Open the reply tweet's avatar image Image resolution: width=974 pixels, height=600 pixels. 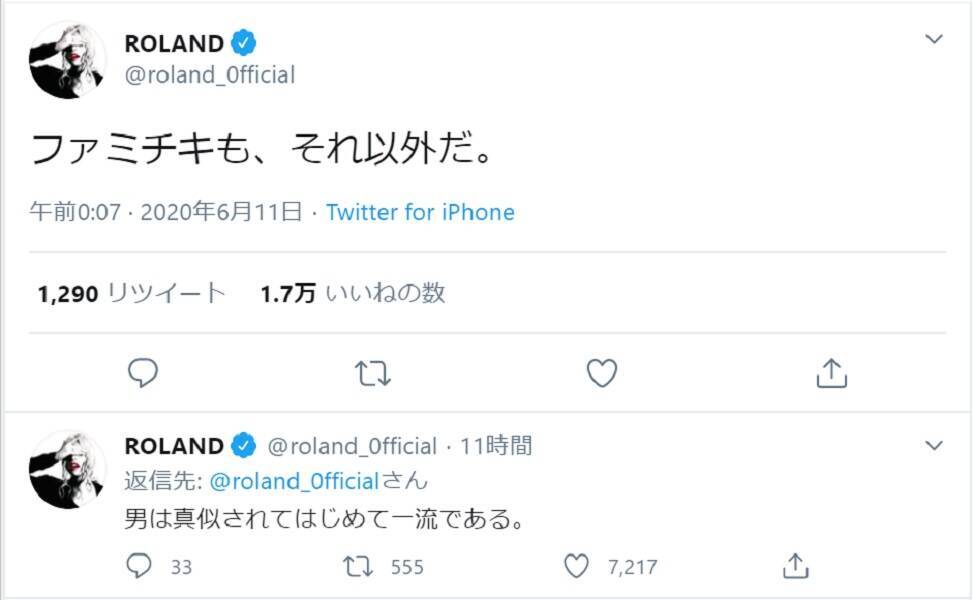68,468
